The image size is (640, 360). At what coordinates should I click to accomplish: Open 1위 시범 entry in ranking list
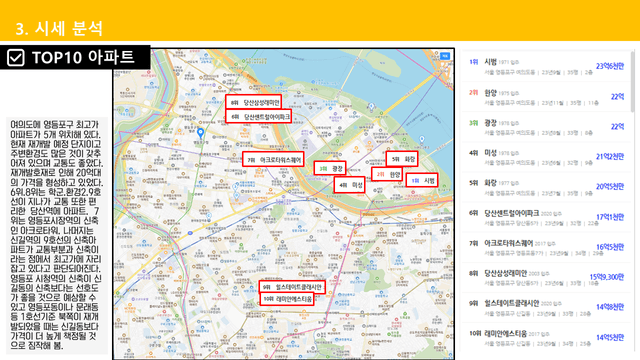[547, 67]
